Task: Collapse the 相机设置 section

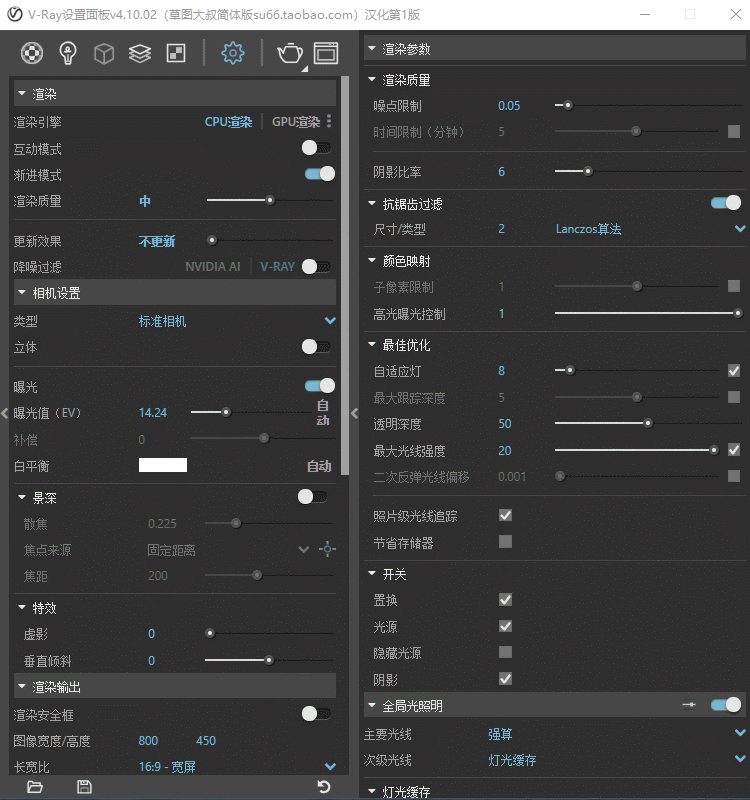Action: [x=174, y=292]
